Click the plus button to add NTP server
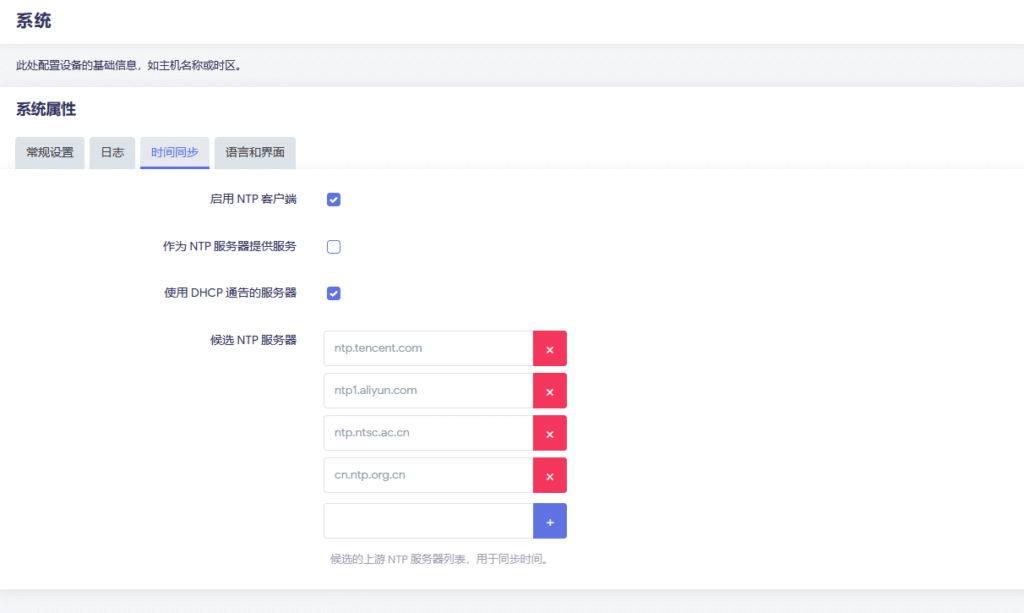Image resolution: width=1024 pixels, height=613 pixels. (549, 521)
